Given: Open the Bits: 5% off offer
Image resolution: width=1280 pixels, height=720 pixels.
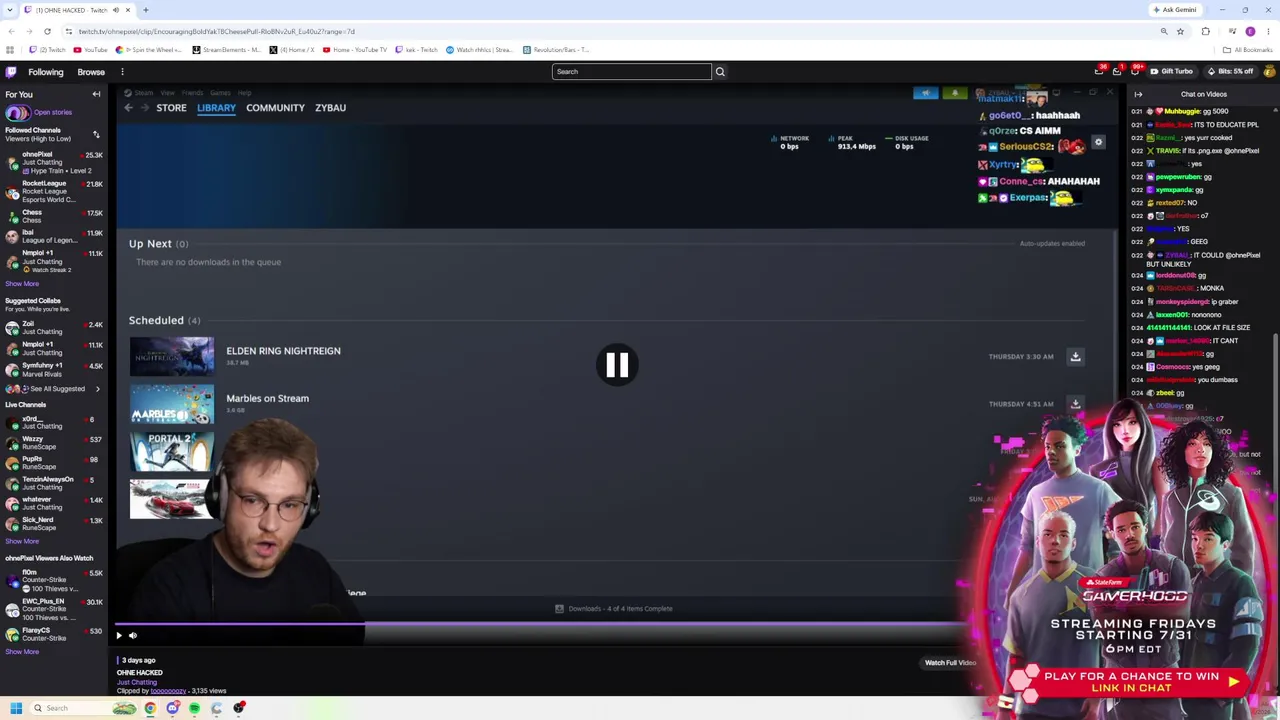Looking at the screenshot, I should (1230, 72).
